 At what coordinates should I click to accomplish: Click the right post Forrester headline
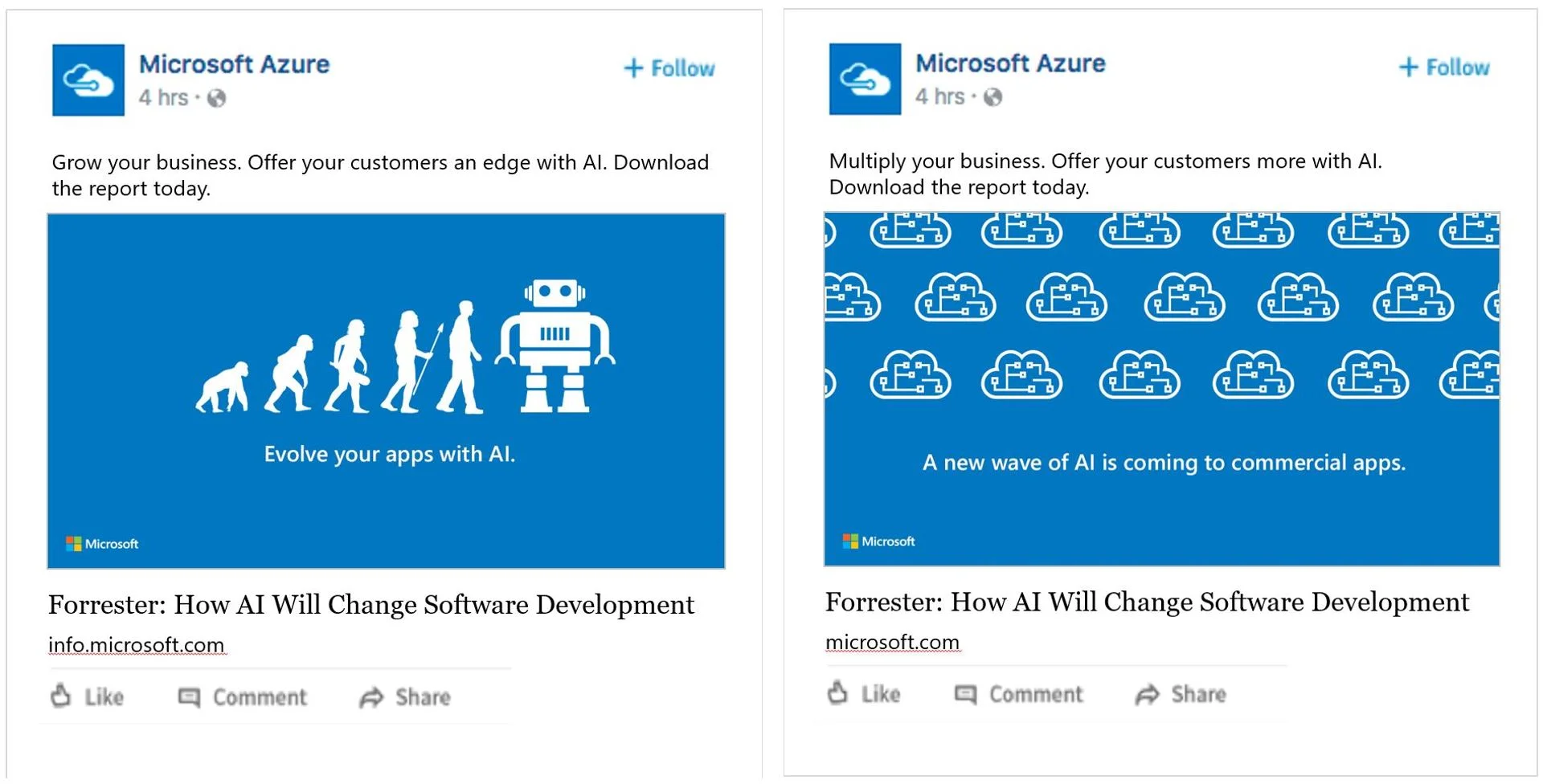1148,602
